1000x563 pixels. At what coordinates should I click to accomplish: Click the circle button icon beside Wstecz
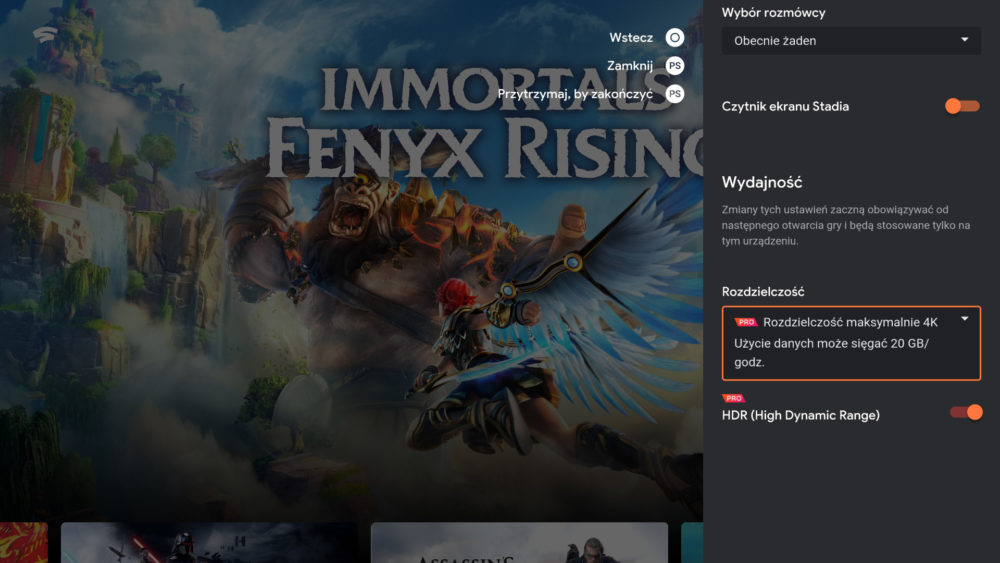(x=674, y=38)
